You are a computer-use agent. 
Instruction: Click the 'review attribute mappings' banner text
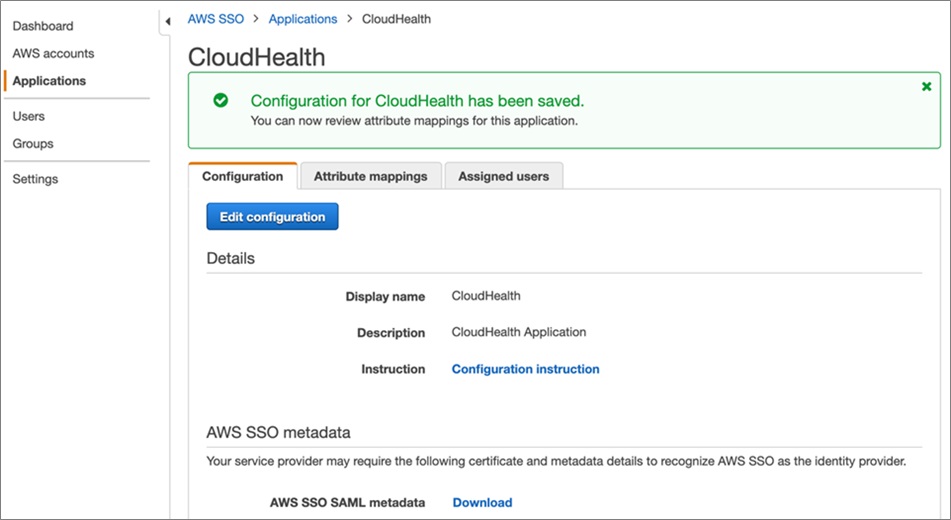click(x=414, y=121)
